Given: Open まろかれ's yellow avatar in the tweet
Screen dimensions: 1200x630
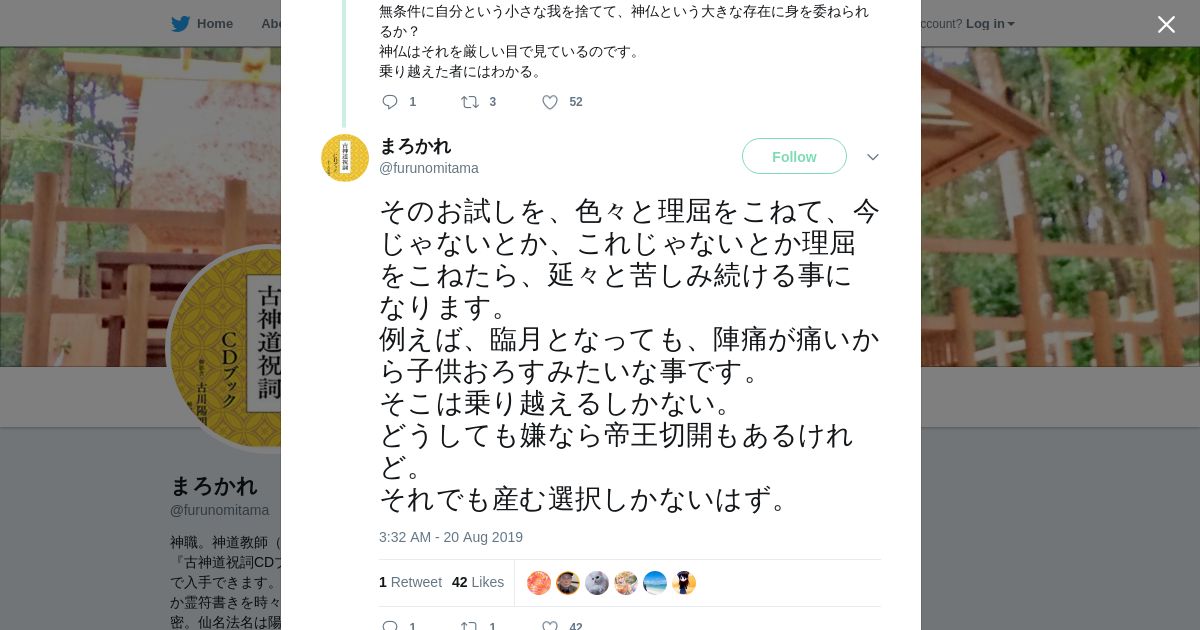Looking at the screenshot, I should click(345, 158).
